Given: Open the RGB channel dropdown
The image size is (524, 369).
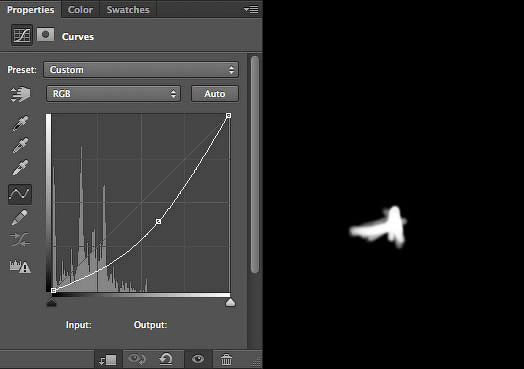Looking at the screenshot, I should 113,94.
